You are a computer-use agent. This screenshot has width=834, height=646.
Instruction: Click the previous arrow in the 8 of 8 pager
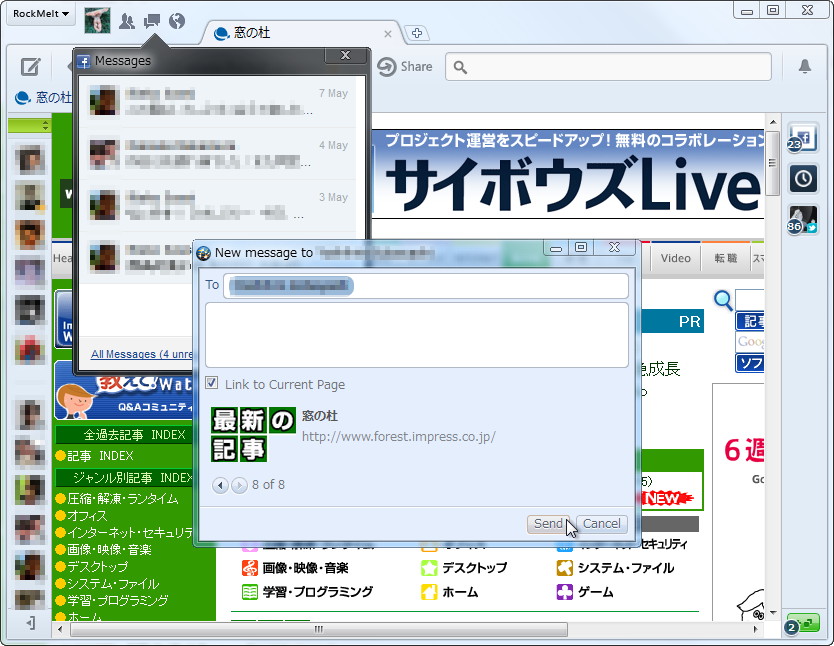[220, 486]
